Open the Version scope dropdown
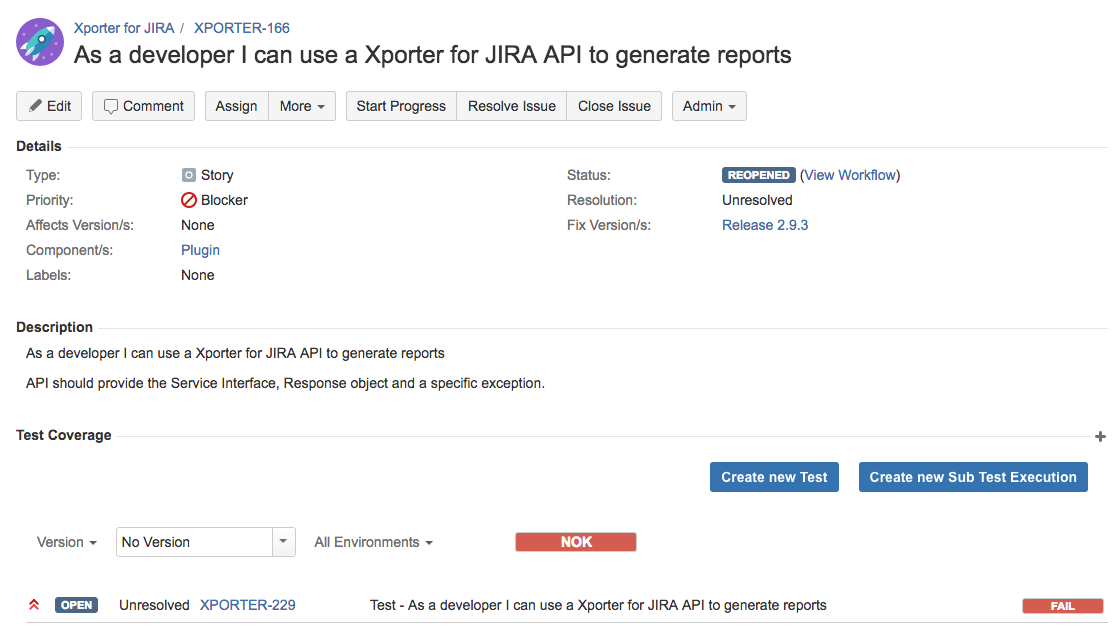Screen dimensions: 1114x644 click(66, 542)
